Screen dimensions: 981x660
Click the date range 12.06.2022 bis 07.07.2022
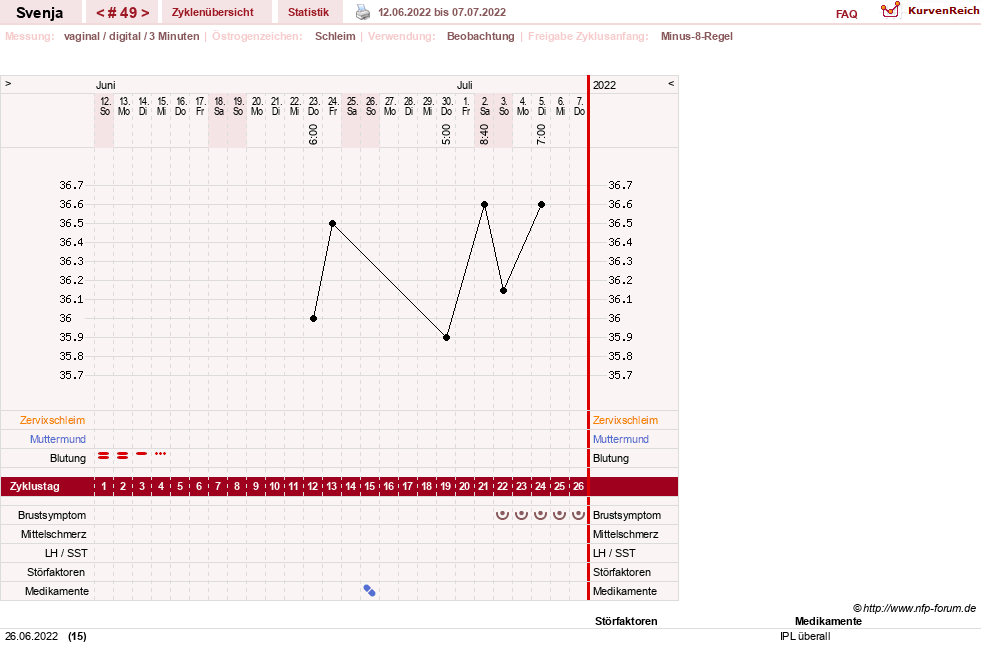pos(442,13)
